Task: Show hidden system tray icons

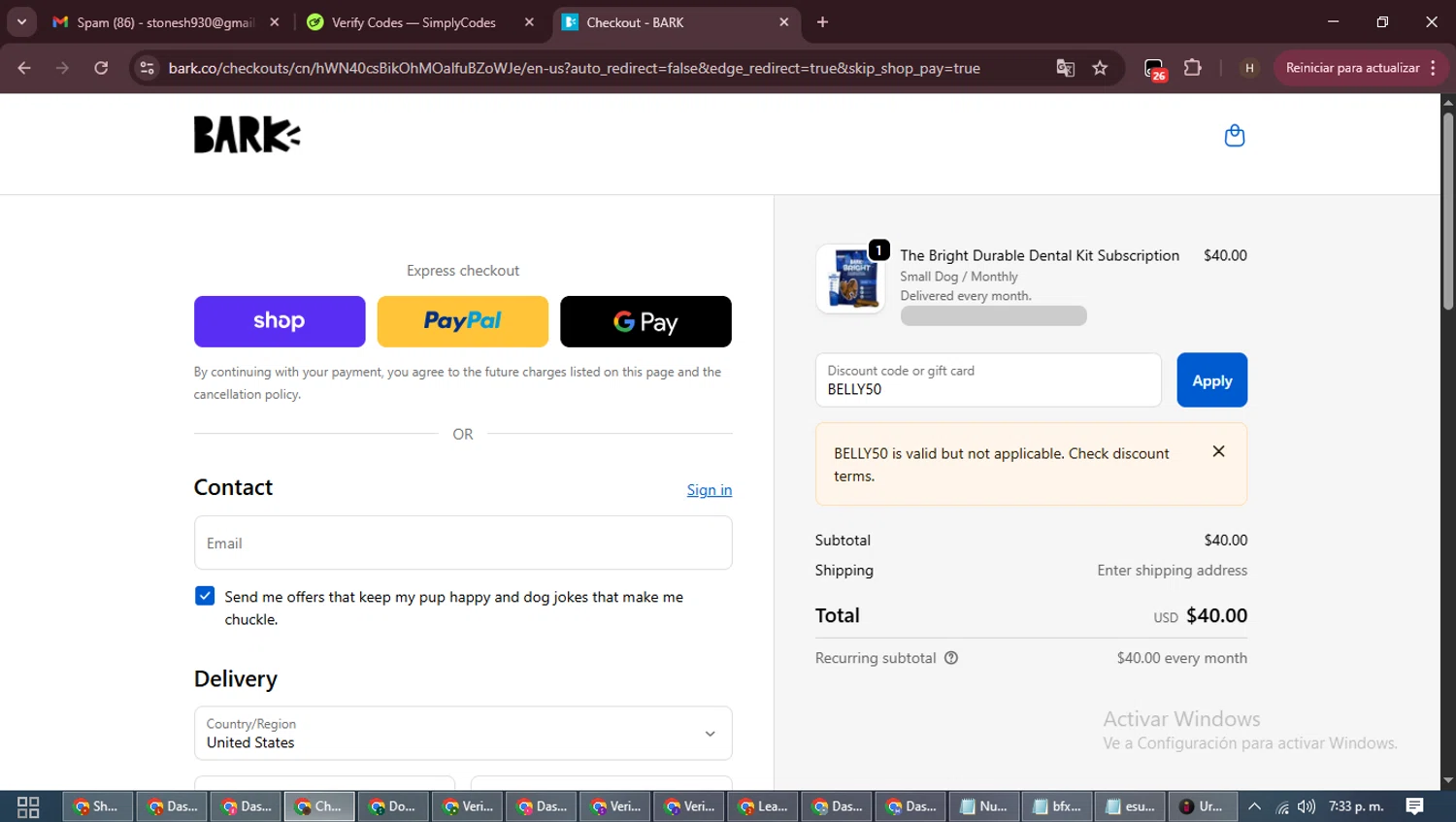Action: coord(1254,806)
